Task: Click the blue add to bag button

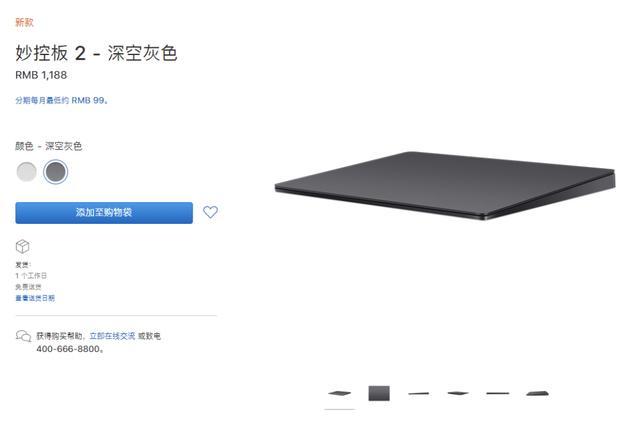Action: [x=104, y=213]
